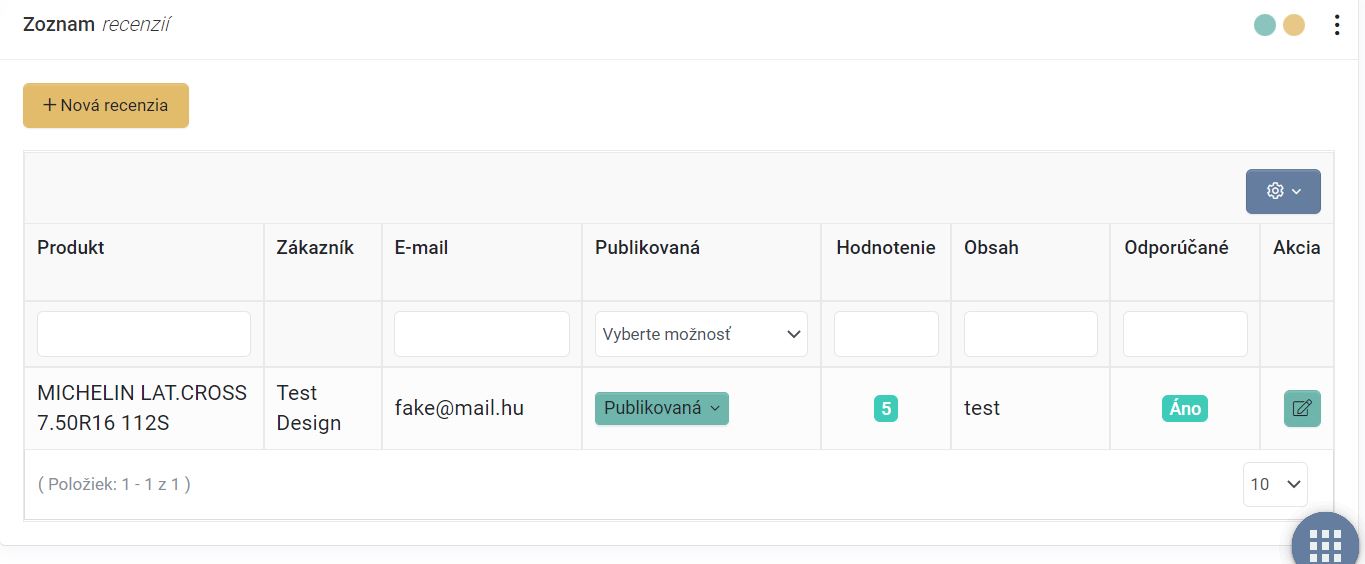Expand the Vyberte možnosť filter dropdown

pyautogui.click(x=701, y=334)
